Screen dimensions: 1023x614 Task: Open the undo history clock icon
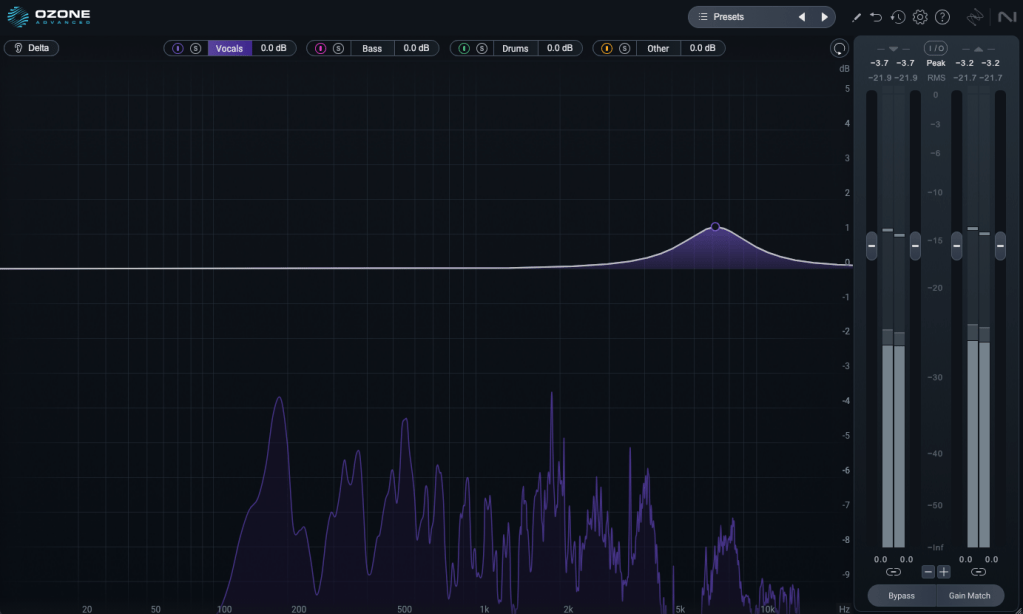898,17
